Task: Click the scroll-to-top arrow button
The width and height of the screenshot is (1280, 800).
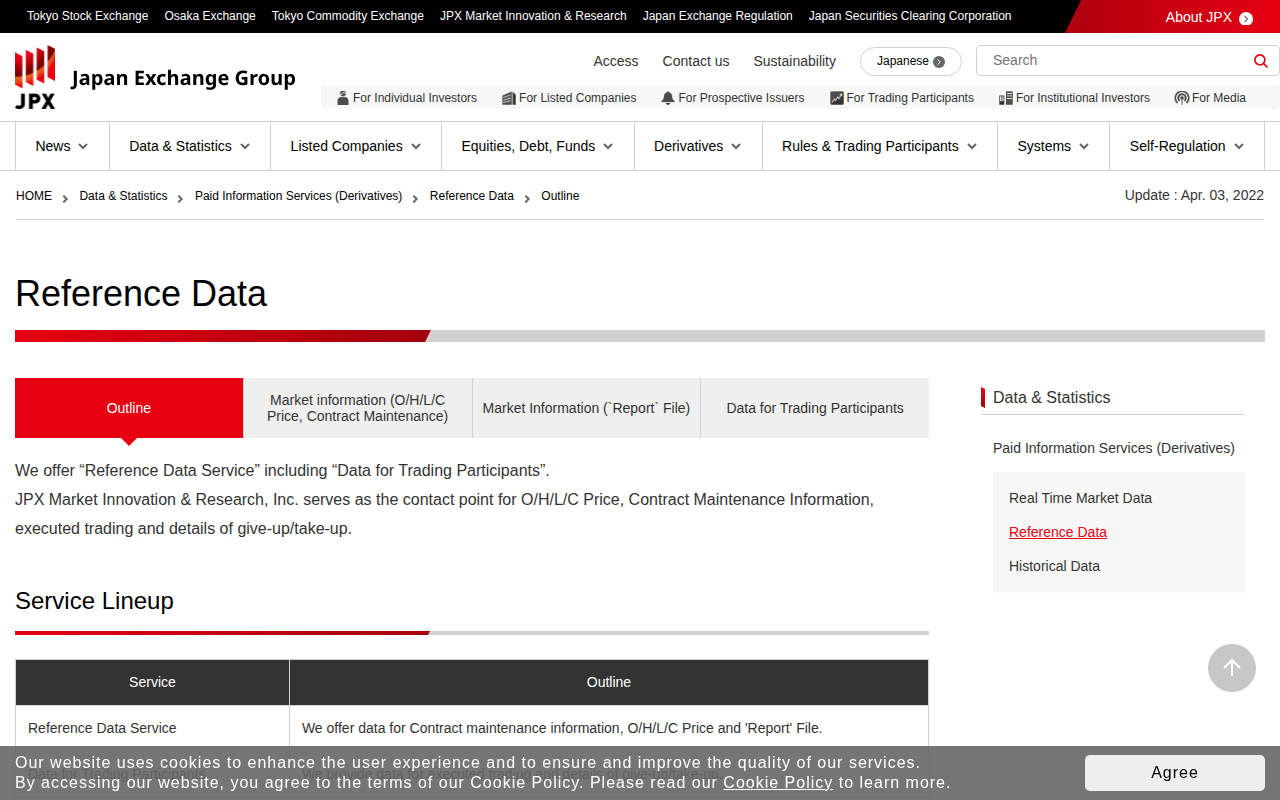Action: 1231,668
